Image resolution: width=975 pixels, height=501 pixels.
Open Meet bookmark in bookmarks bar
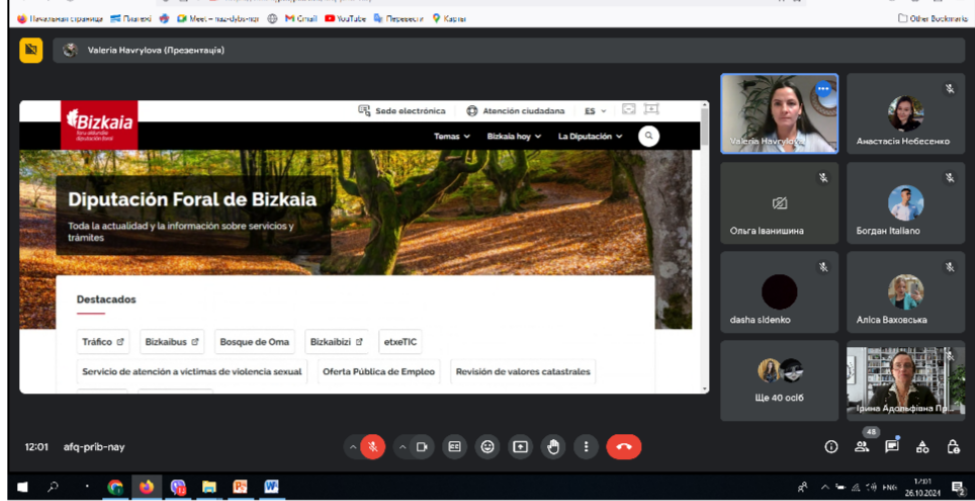point(218,19)
